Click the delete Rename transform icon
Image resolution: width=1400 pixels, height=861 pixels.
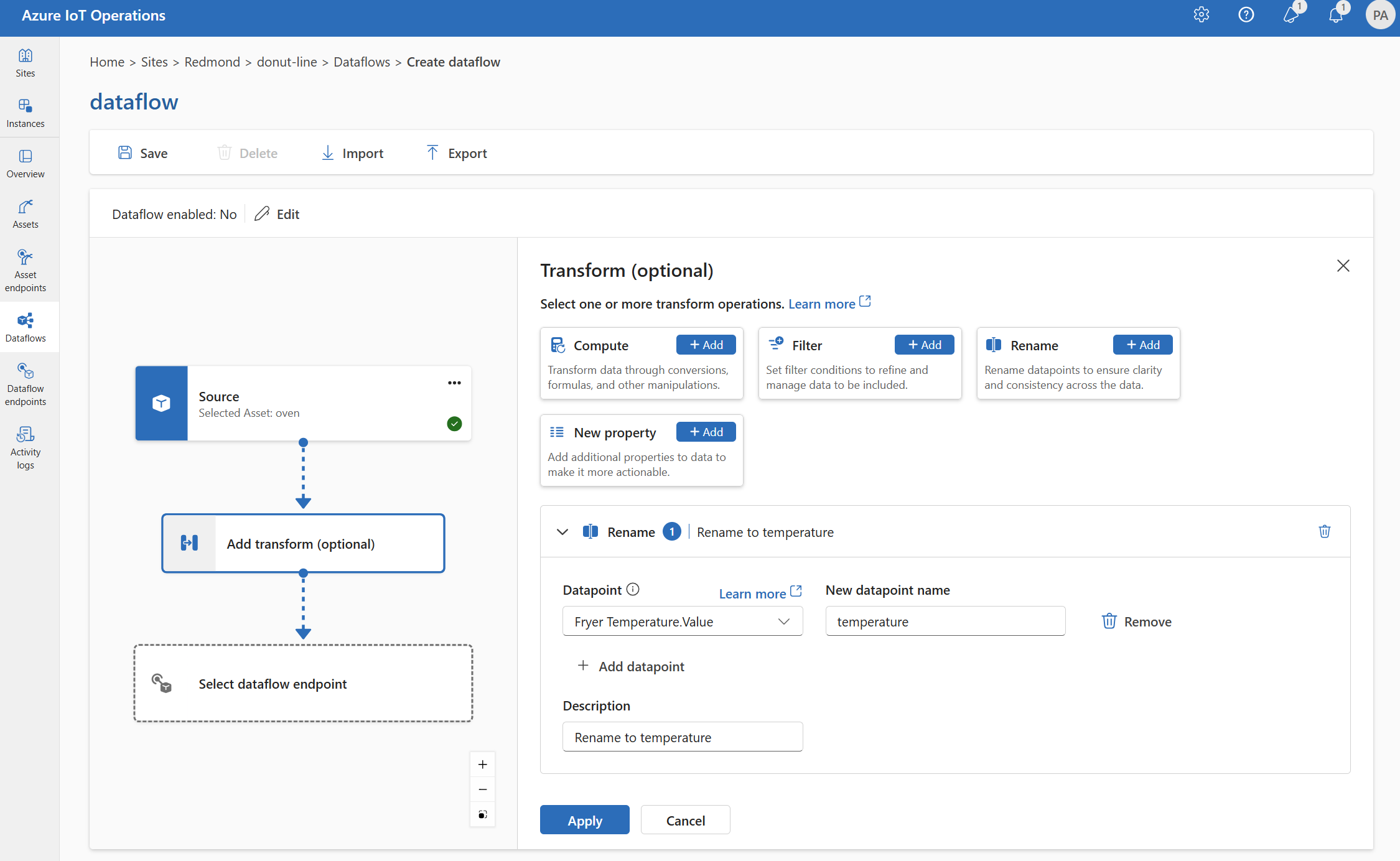1324,531
